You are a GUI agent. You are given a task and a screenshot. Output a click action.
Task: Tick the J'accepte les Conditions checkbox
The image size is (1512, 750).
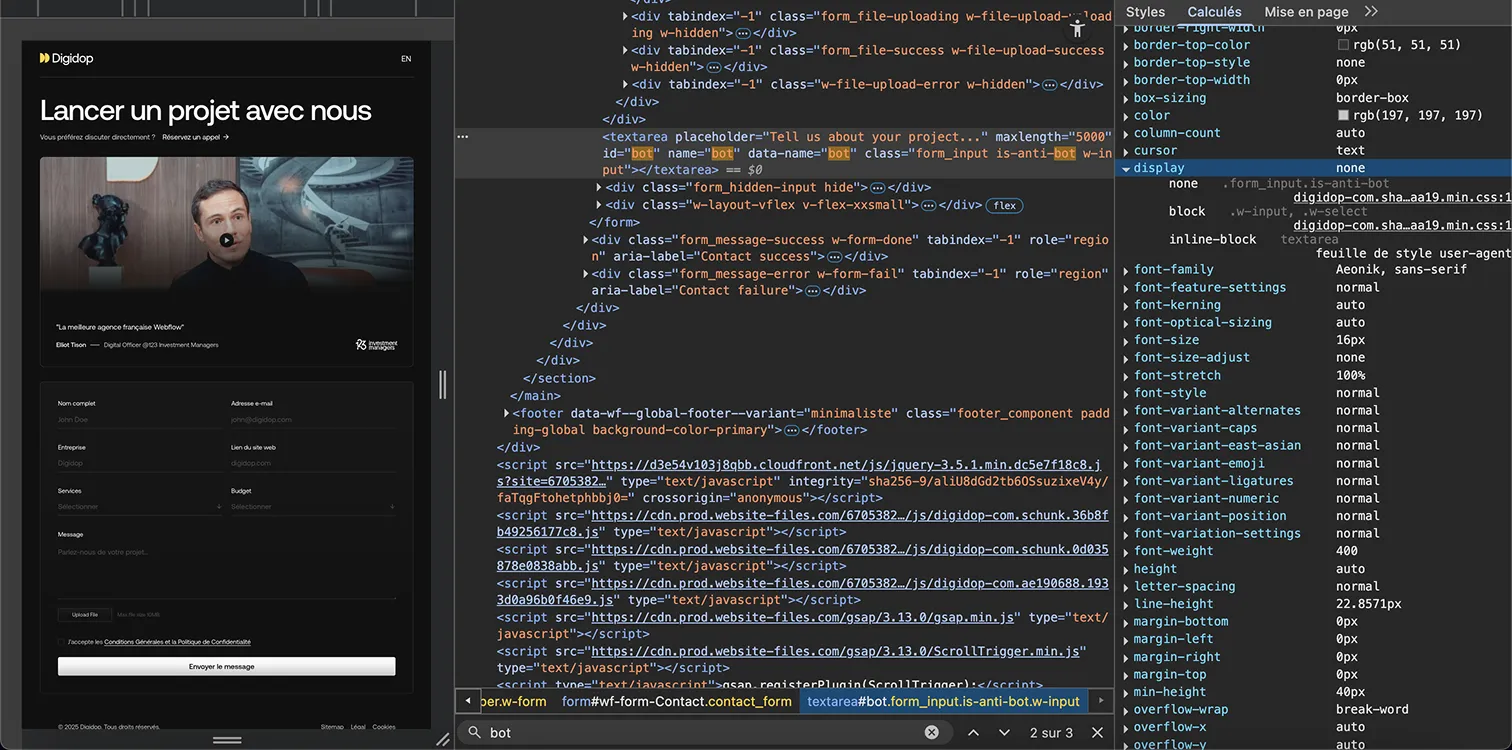[61, 642]
